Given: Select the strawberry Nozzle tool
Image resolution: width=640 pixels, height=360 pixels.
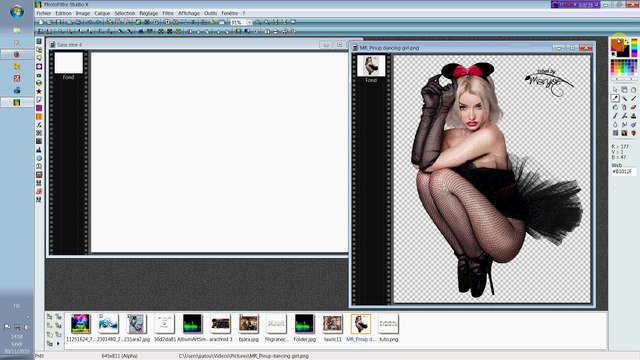Looking at the screenshot, I should [633, 133].
